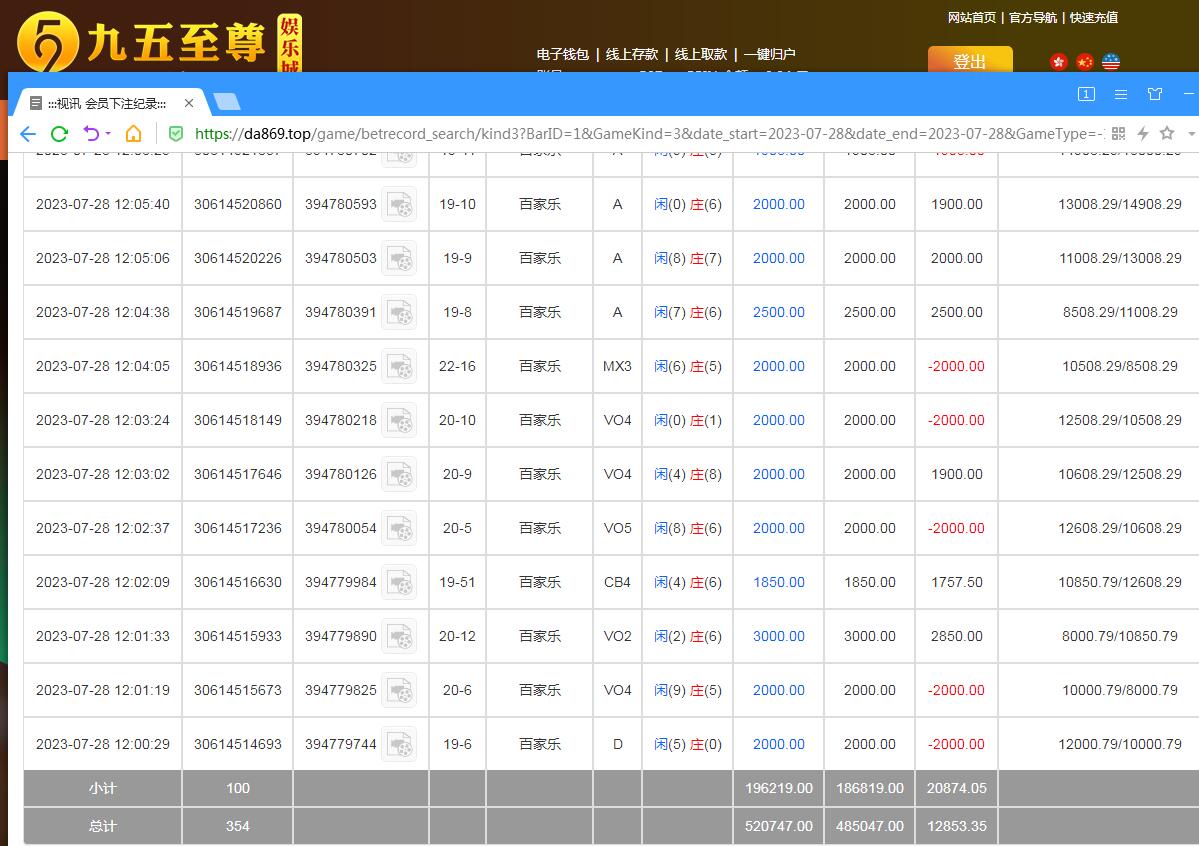Open bet amount 2000.00 link at 12:05:40
The width and height of the screenshot is (1199, 846).
tap(778, 204)
